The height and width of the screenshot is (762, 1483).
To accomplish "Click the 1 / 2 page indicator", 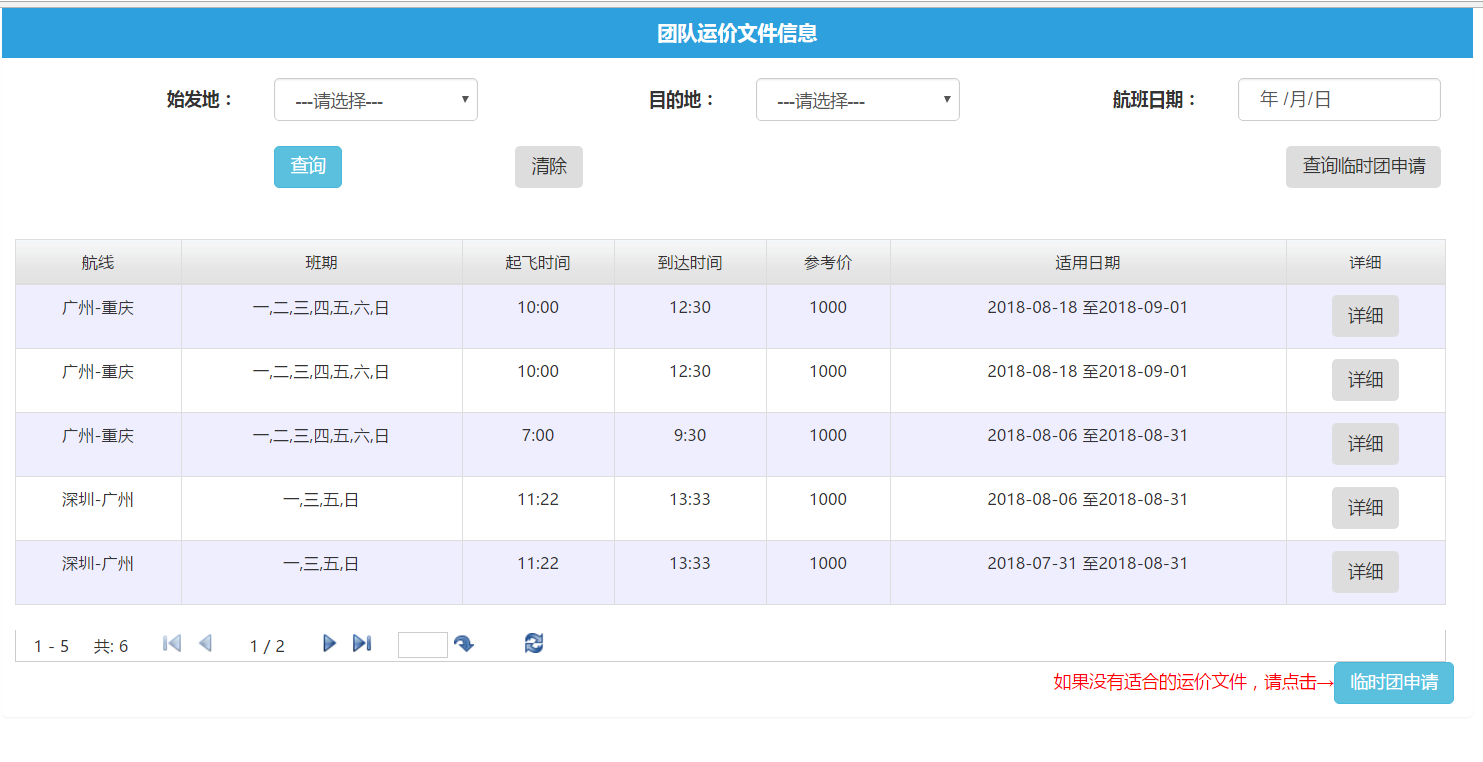I will pyautogui.click(x=267, y=646).
